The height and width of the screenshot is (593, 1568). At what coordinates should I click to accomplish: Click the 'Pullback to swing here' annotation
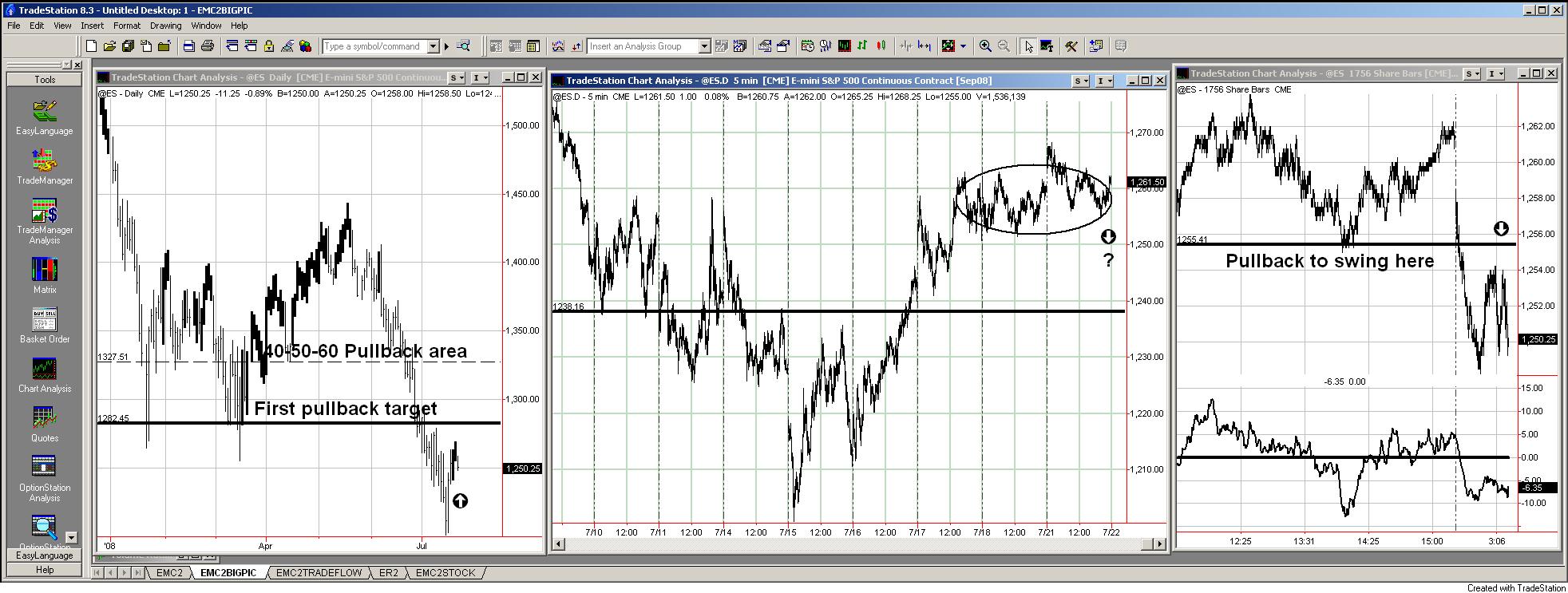click(1329, 261)
